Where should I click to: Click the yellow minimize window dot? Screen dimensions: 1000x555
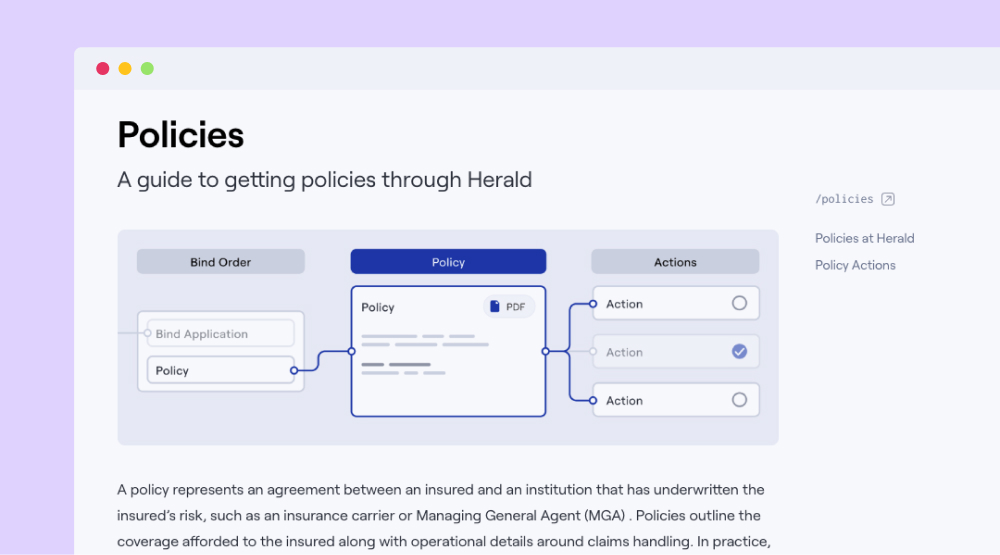coord(125,68)
